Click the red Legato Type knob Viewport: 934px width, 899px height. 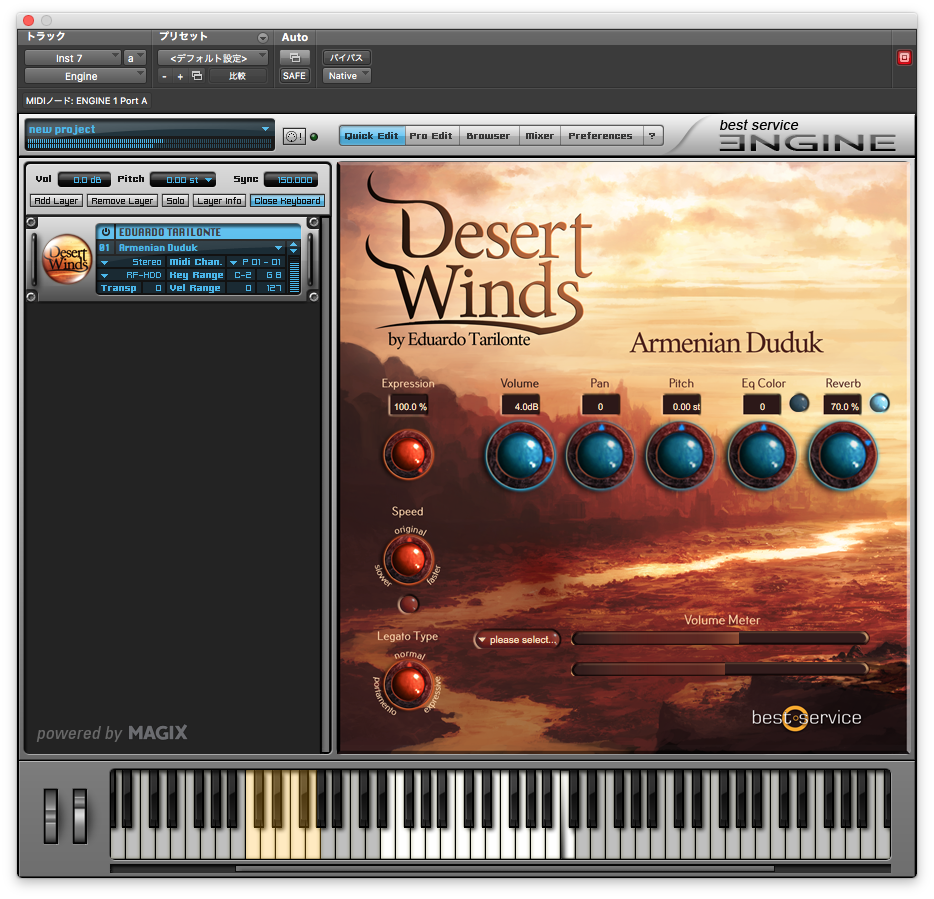tap(408, 684)
